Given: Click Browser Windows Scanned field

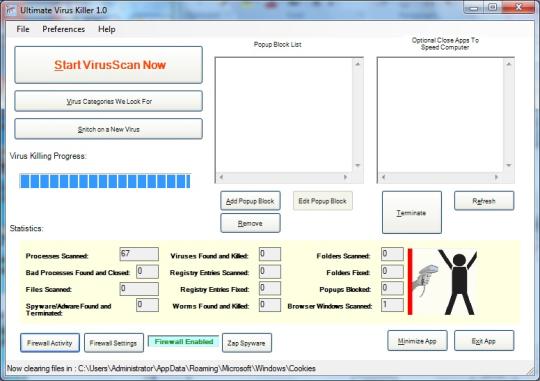Looking at the screenshot, I should coord(392,305).
